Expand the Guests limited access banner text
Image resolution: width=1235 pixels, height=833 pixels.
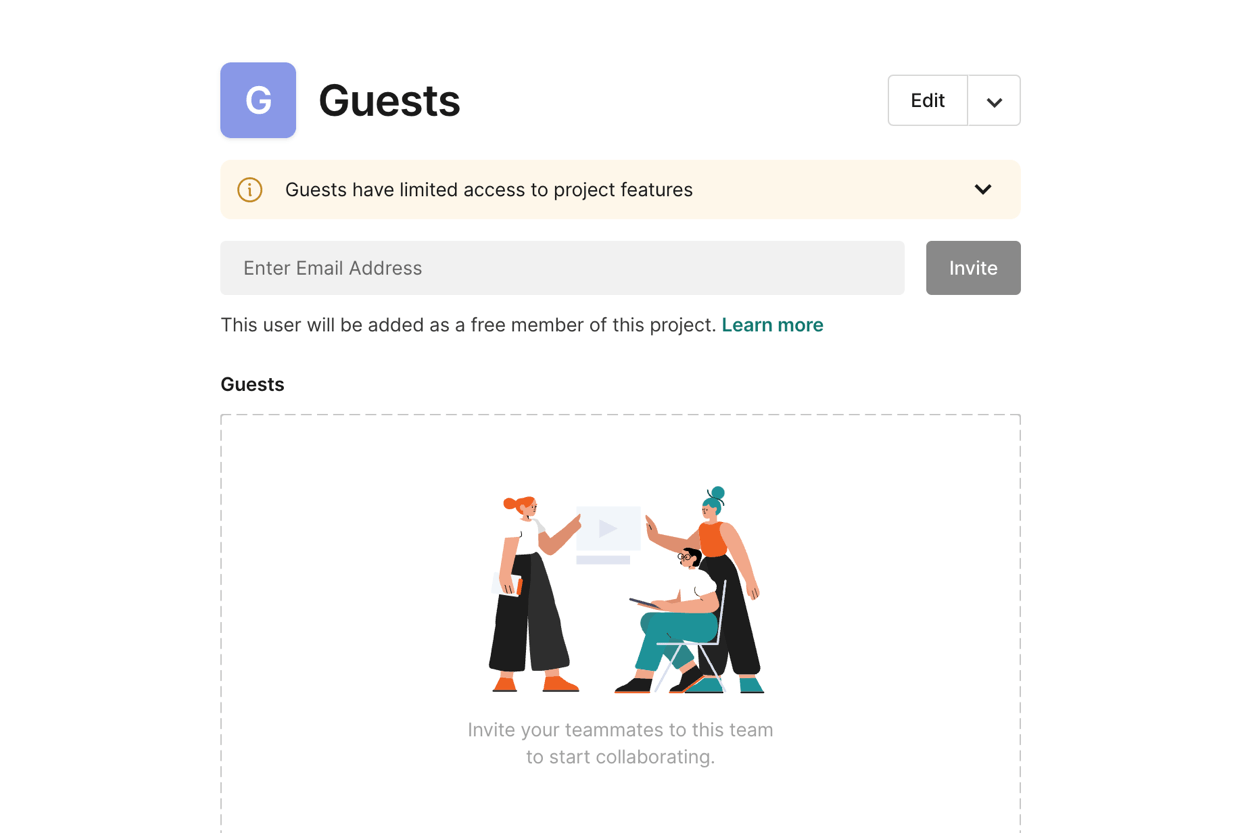[x=489, y=190]
